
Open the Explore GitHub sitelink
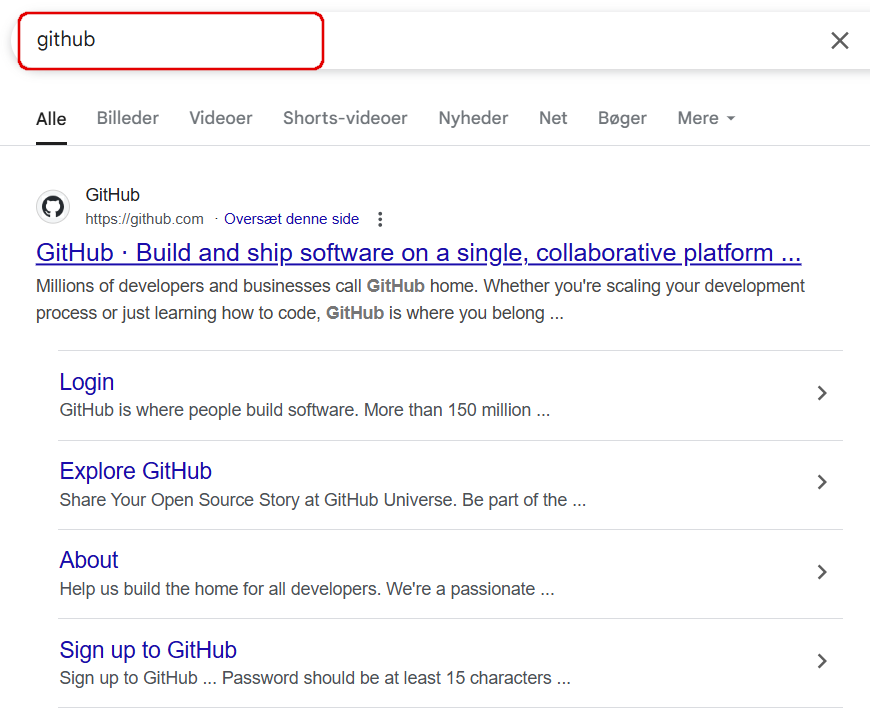(x=135, y=471)
